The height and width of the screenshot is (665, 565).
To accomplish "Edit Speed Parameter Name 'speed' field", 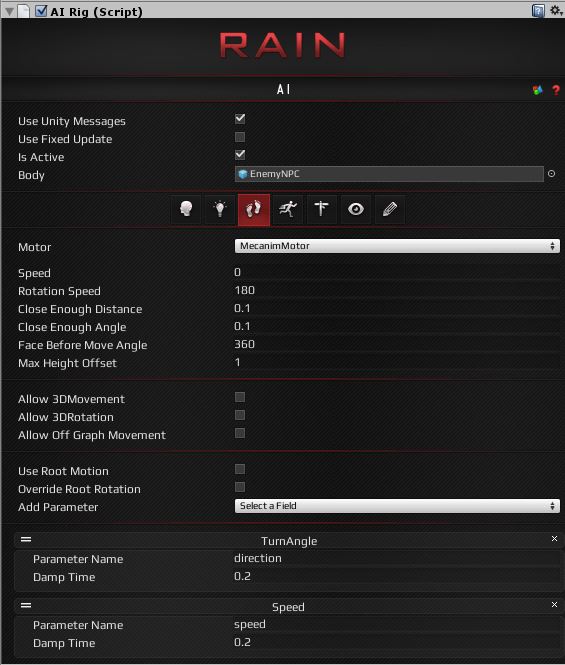I will pyautogui.click(x=397, y=625).
